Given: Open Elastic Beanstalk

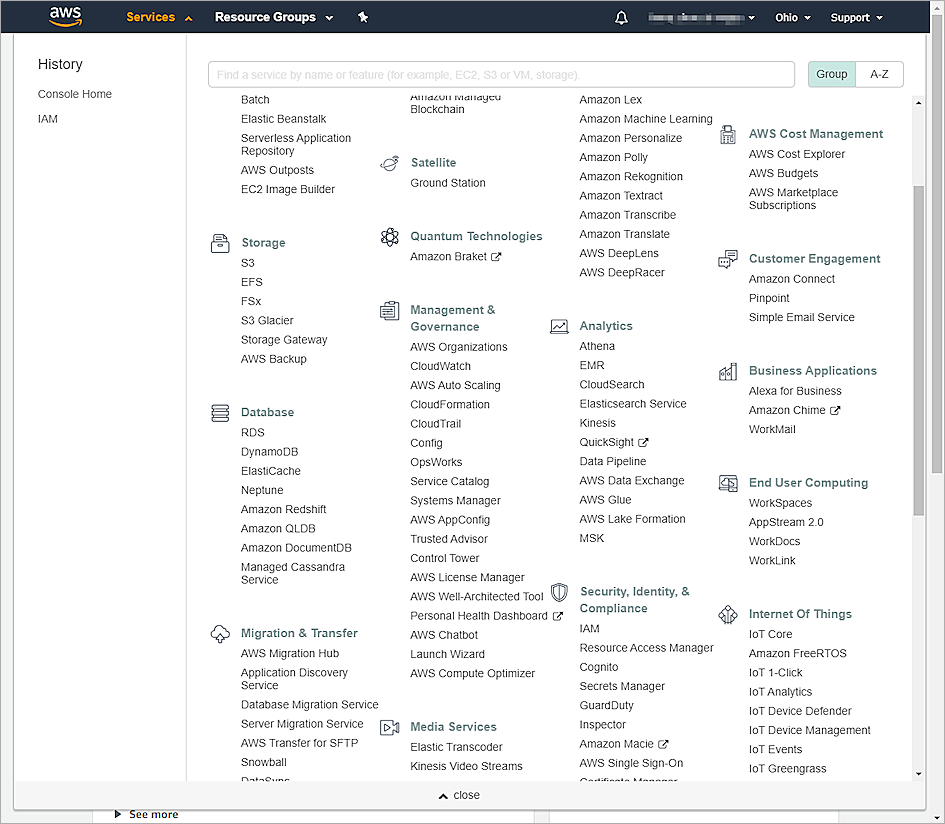Looking at the screenshot, I should pos(283,119).
